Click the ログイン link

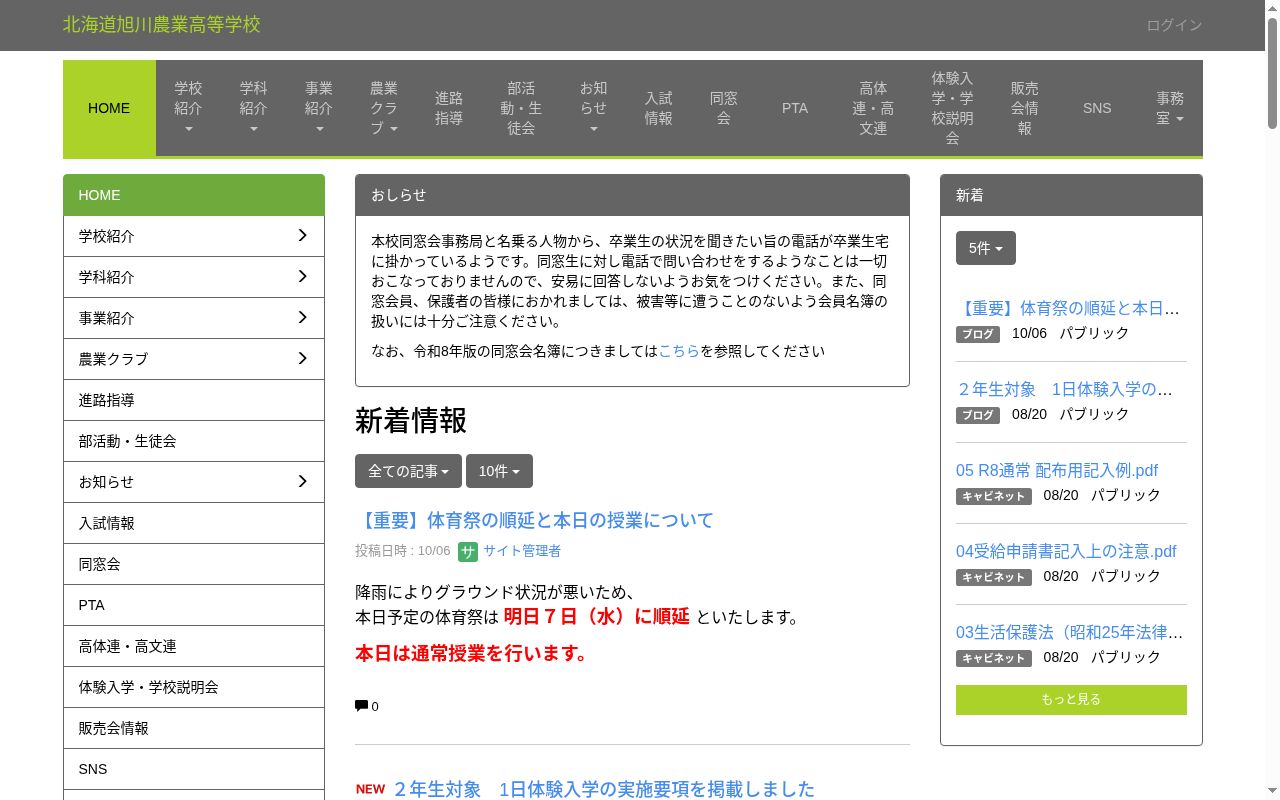pyautogui.click(x=1174, y=25)
